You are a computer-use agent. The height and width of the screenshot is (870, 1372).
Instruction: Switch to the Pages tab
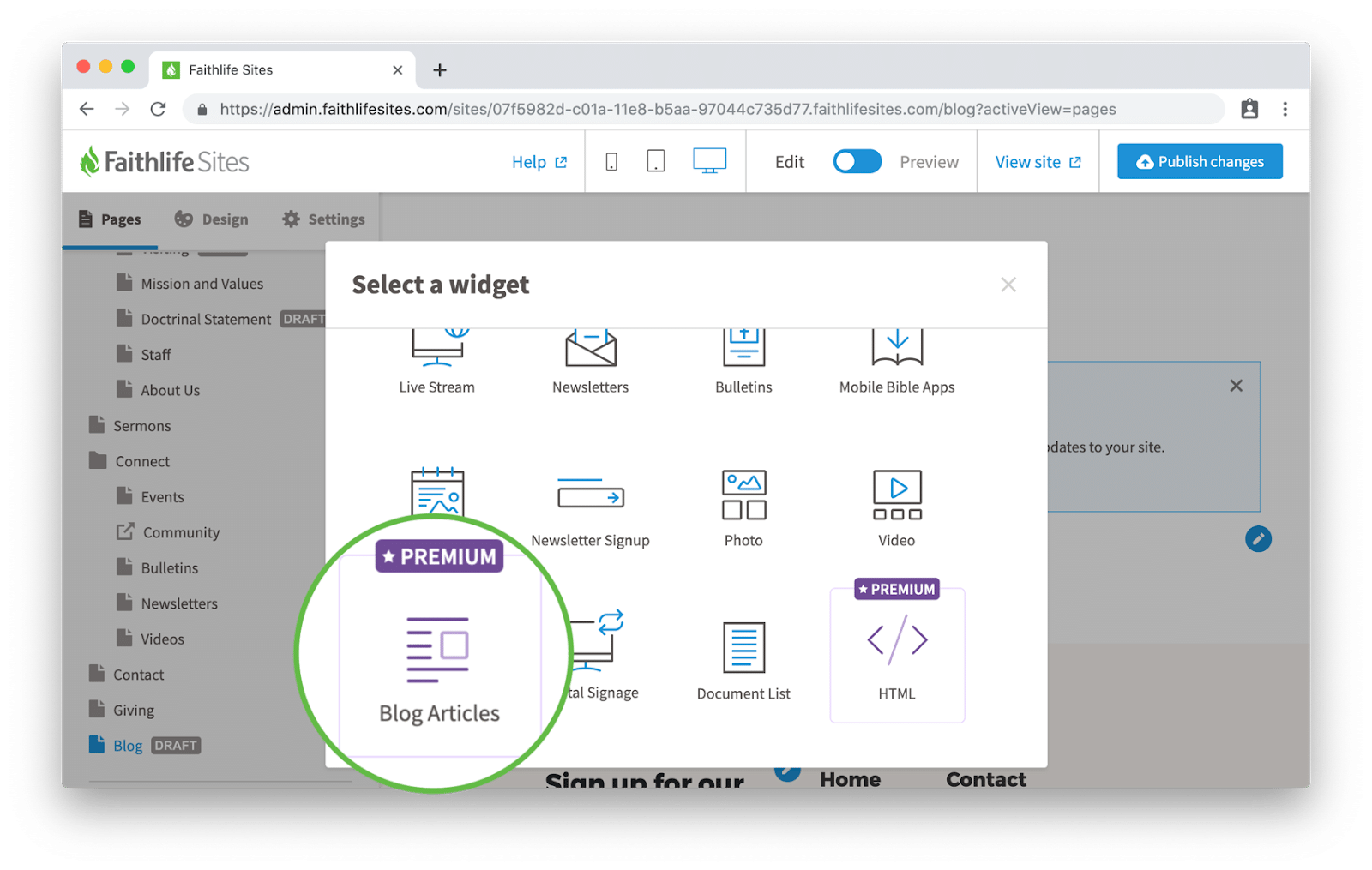click(x=109, y=219)
